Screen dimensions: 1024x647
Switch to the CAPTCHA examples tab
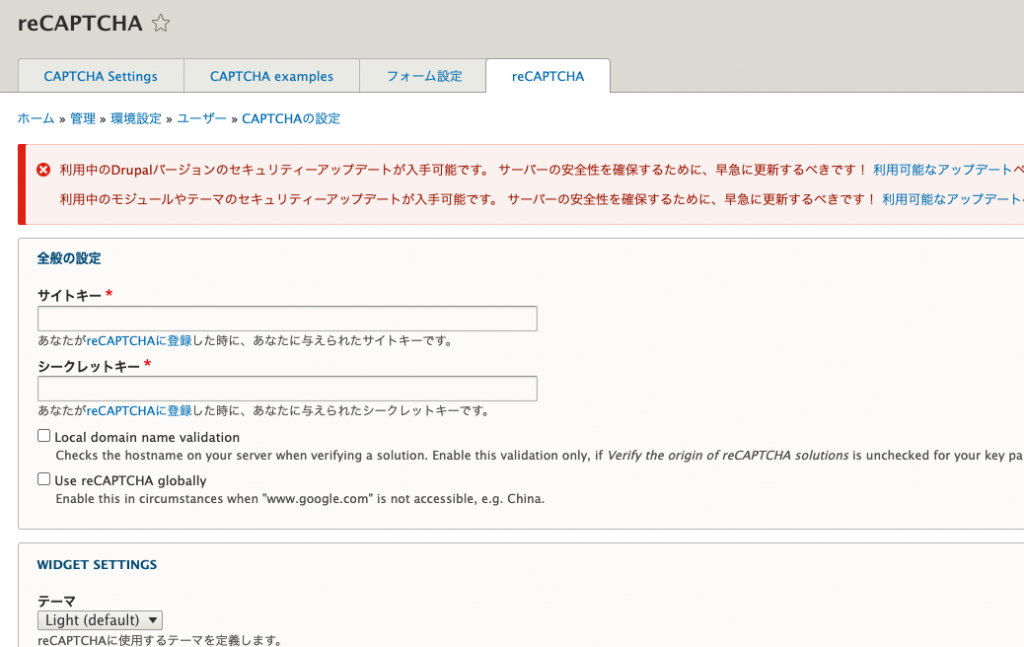[x=272, y=76]
